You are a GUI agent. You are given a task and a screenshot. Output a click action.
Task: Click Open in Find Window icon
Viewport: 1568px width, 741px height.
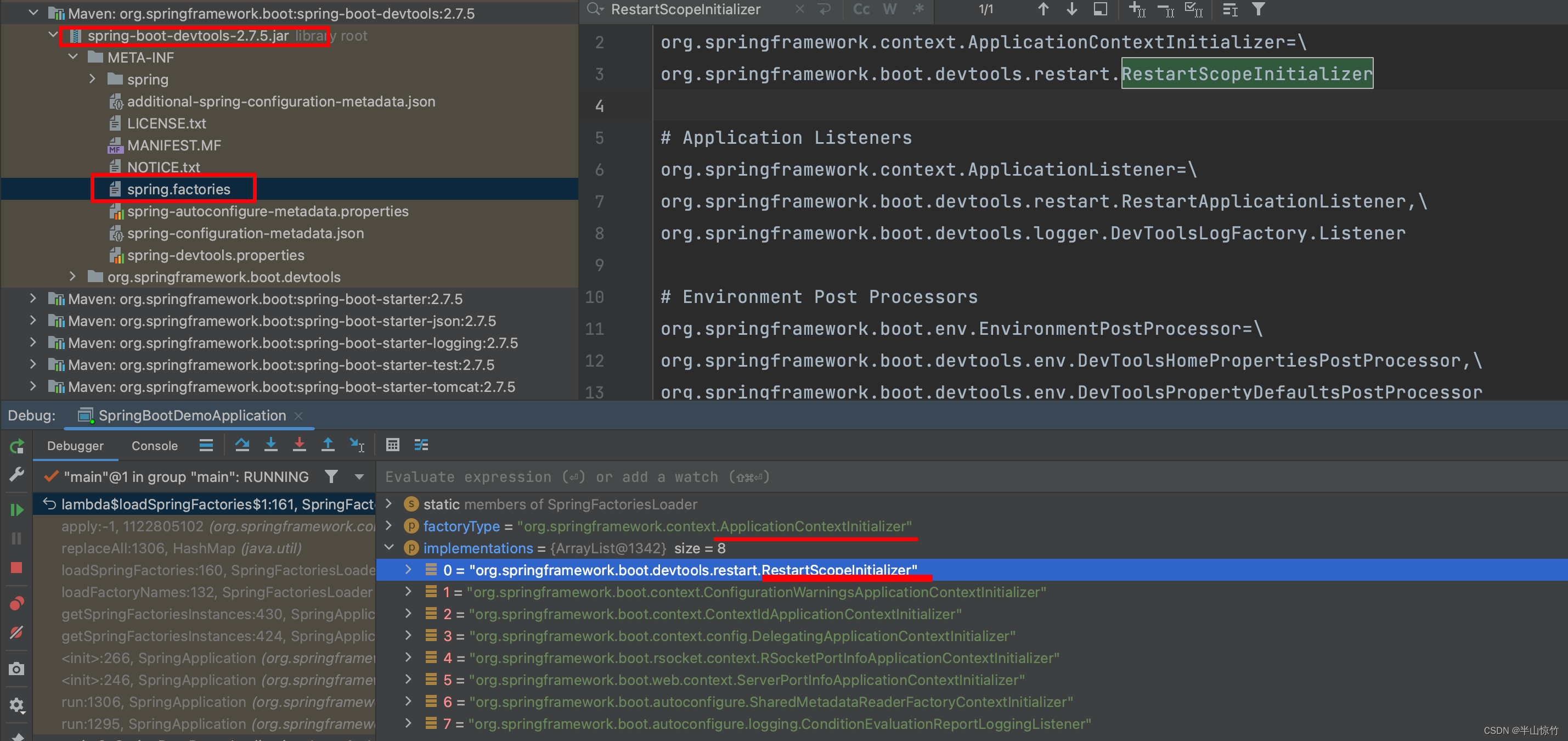(1101, 9)
